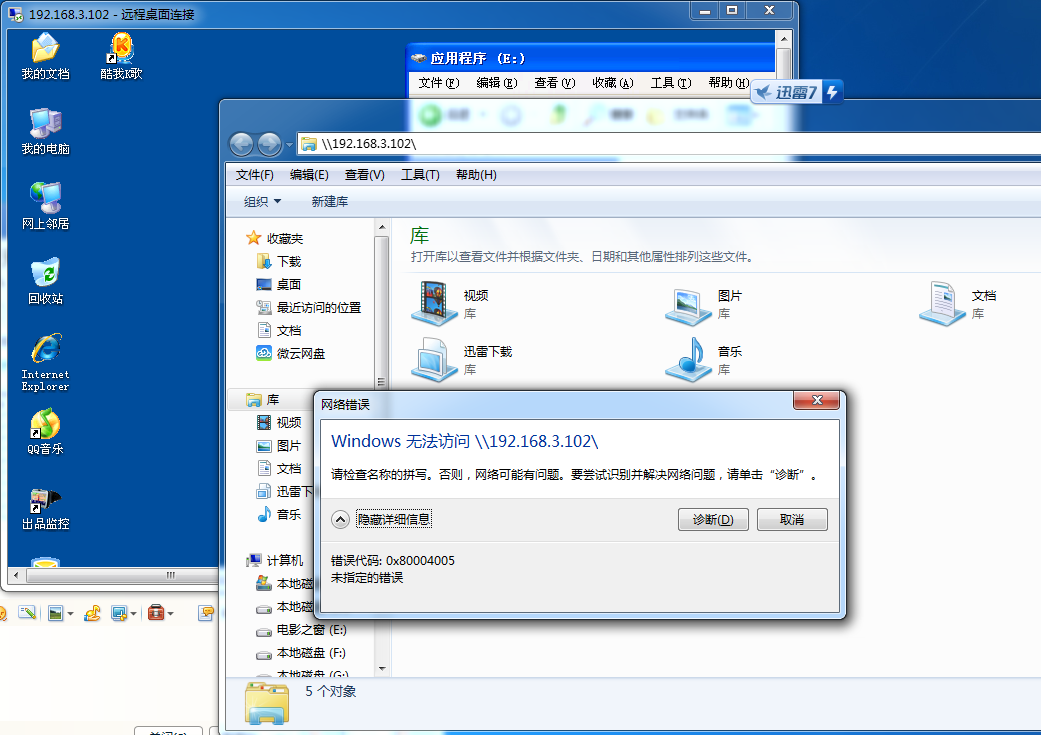The height and width of the screenshot is (735, 1041).
Task: Click remote desktop vertical scroll up arrow
Action: point(784,38)
